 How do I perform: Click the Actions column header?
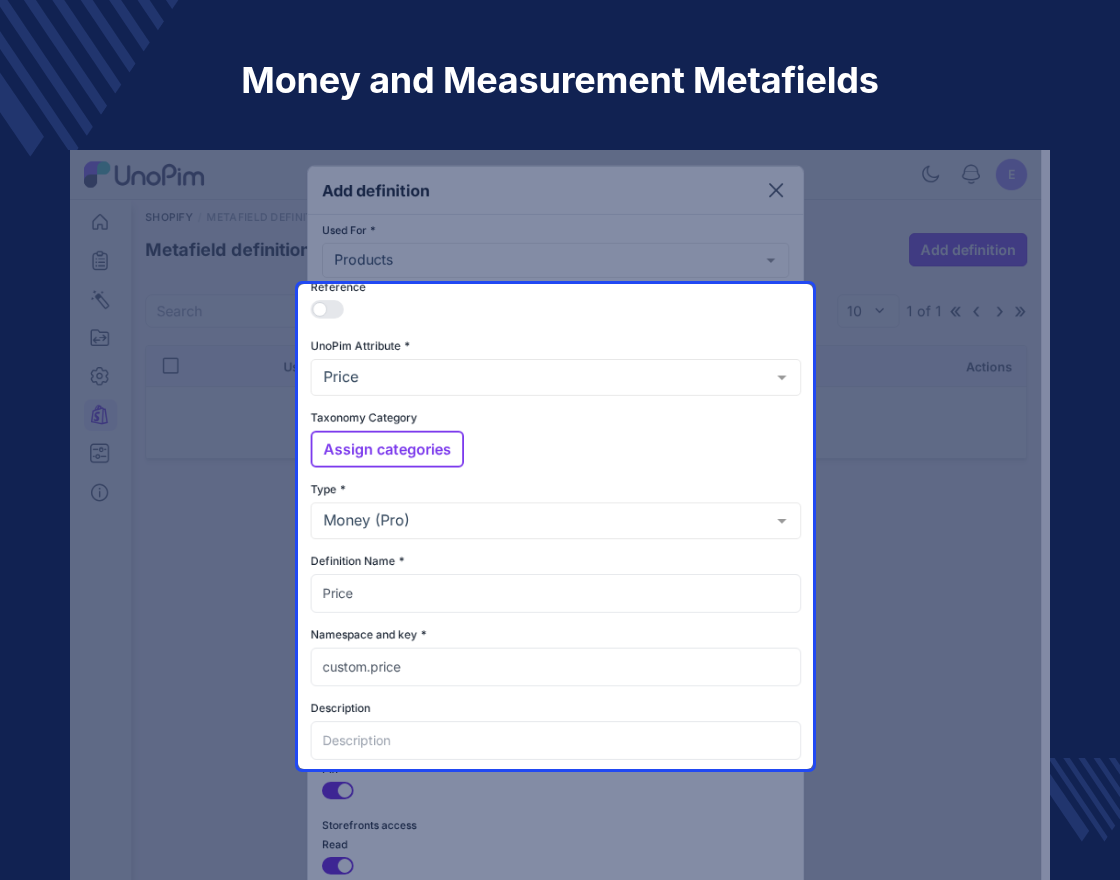tap(989, 367)
